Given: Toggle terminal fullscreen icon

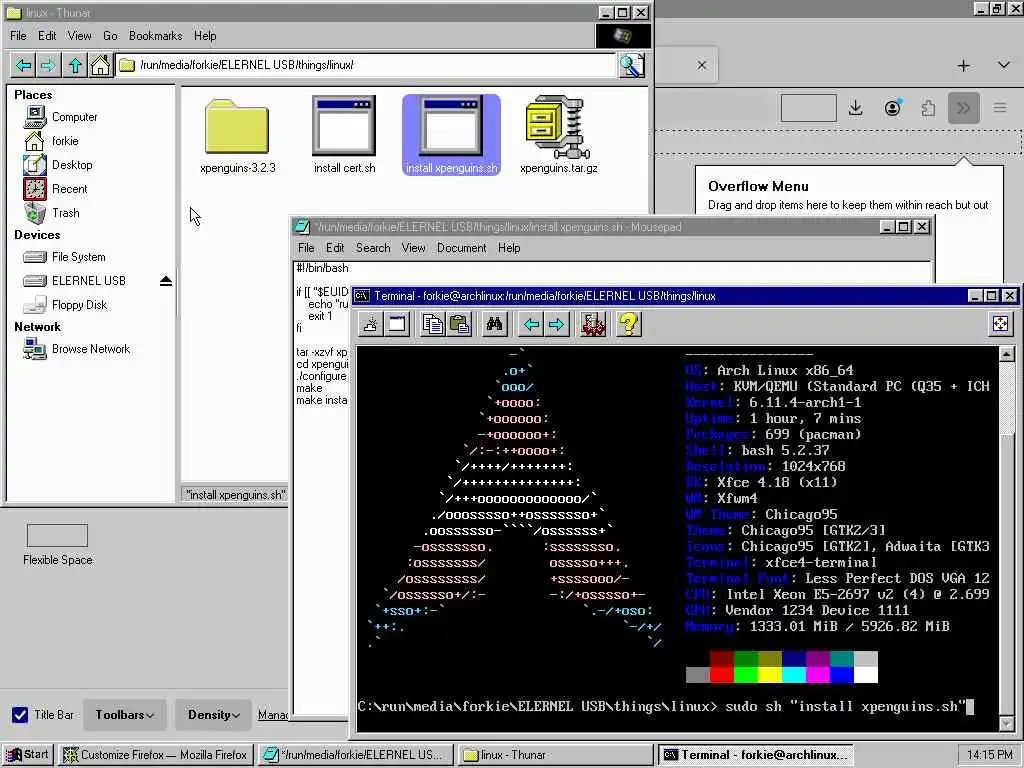Looking at the screenshot, I should click(x=1000, y=324).
